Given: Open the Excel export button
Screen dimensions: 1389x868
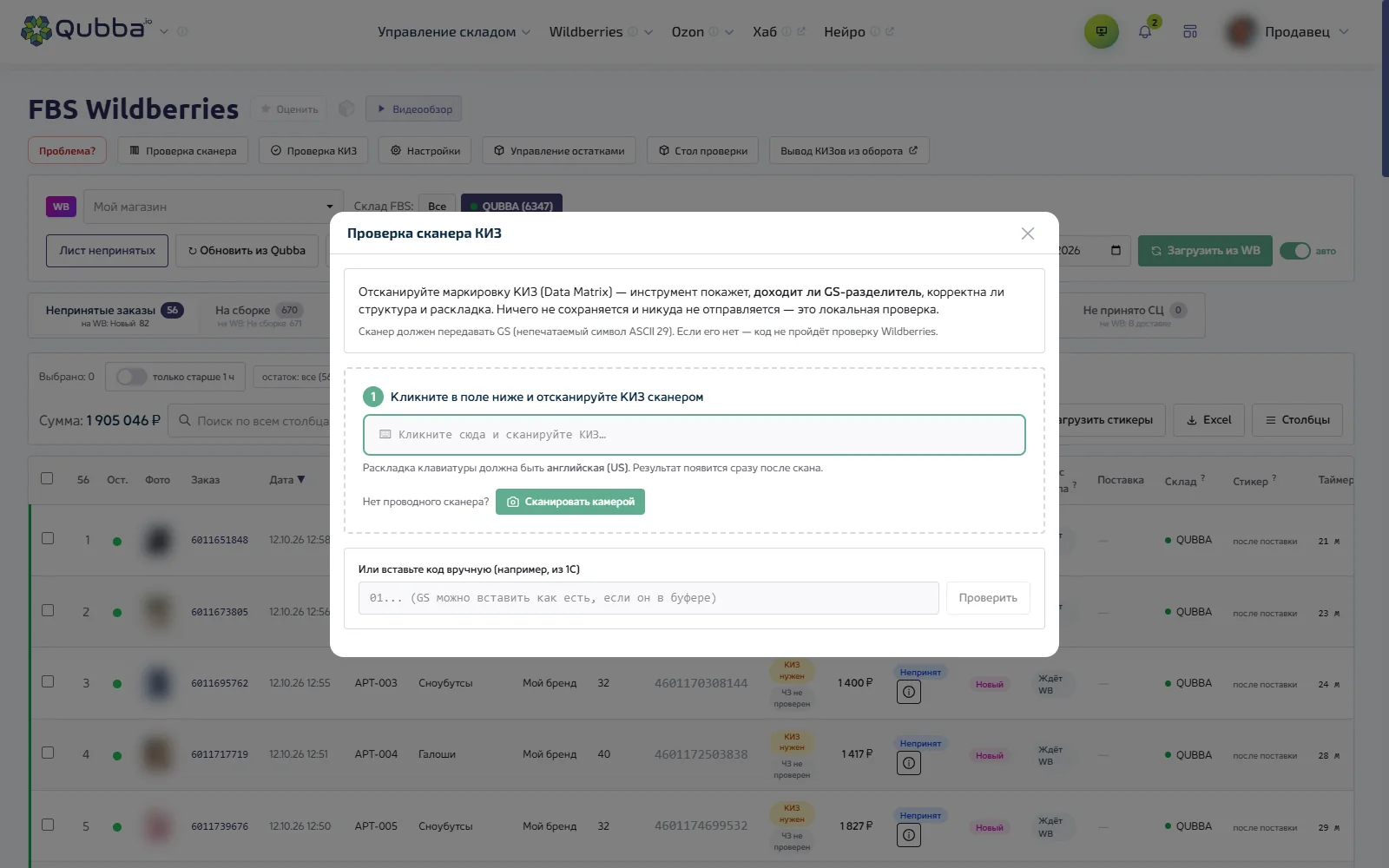Looking at the screenshot, I should (1209, 420).
